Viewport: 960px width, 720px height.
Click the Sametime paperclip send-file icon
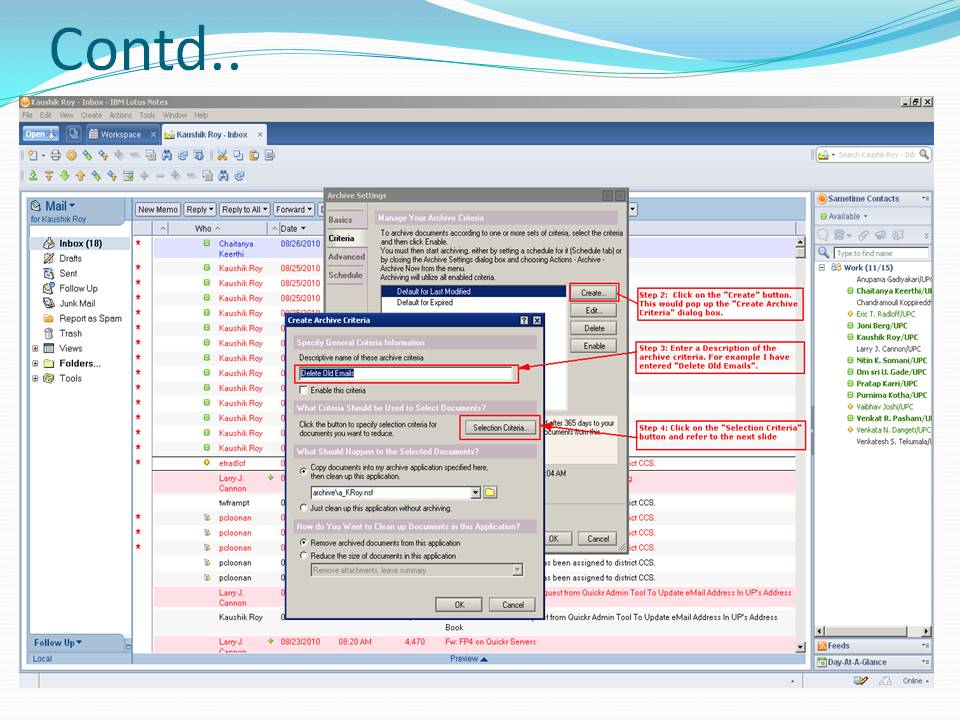coord(863,235)
